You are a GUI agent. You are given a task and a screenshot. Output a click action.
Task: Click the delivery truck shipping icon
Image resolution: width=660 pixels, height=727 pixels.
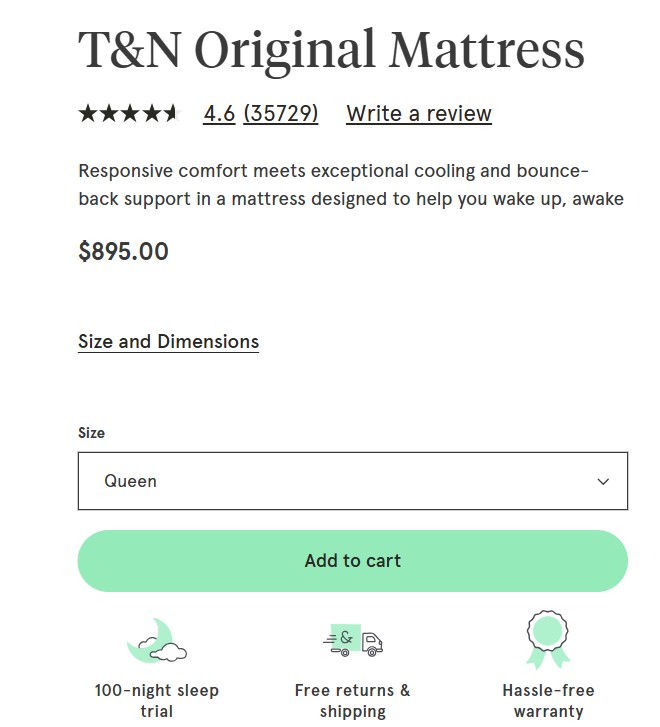353,641
